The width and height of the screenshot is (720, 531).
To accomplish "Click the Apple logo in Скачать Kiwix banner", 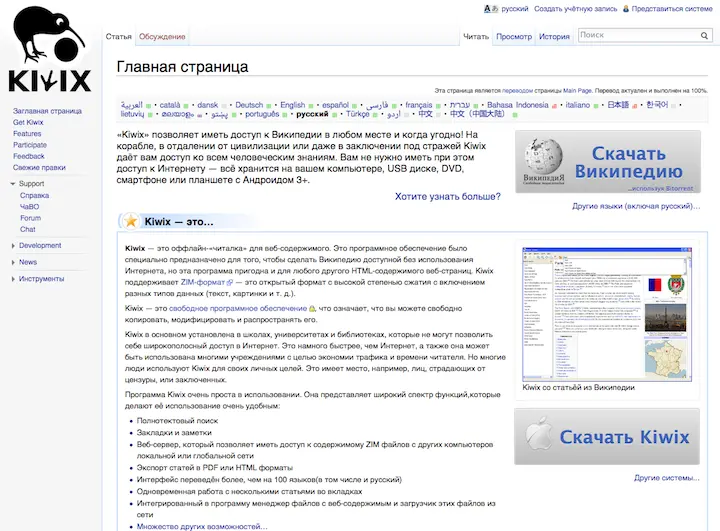I will coord(539,434).
